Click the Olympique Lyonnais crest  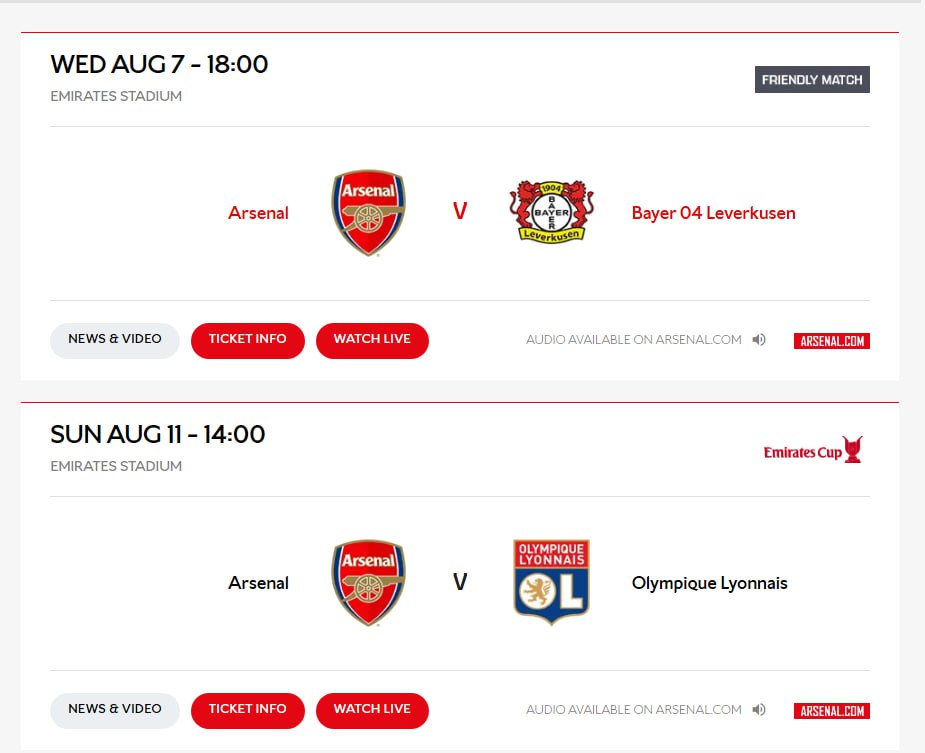(551, 582)
